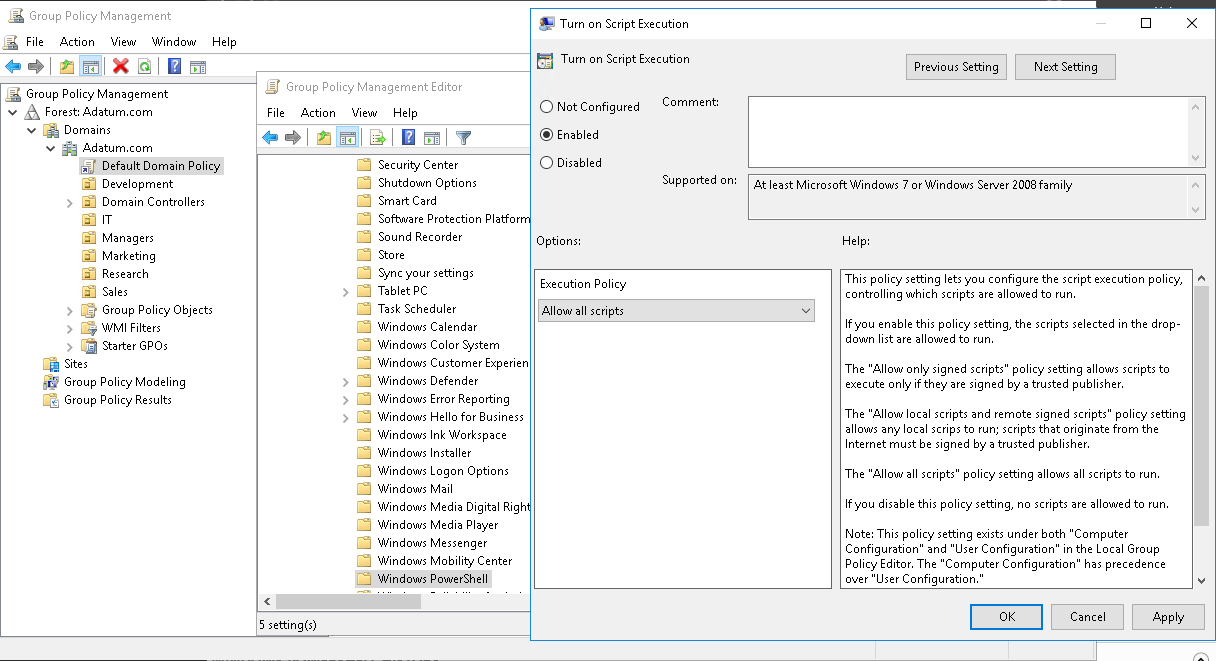Expand the Group Policy Objects node

70,310
